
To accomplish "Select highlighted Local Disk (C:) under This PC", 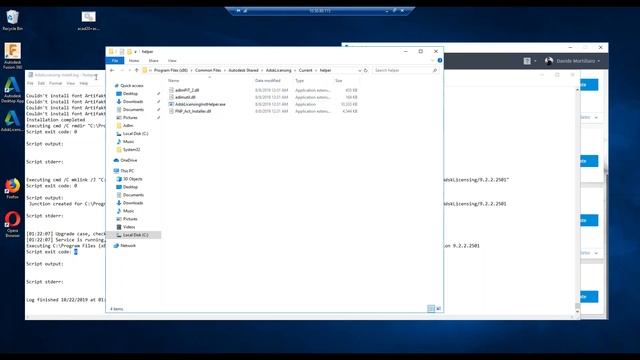I will pyautogui.click(x=133, y=235).
